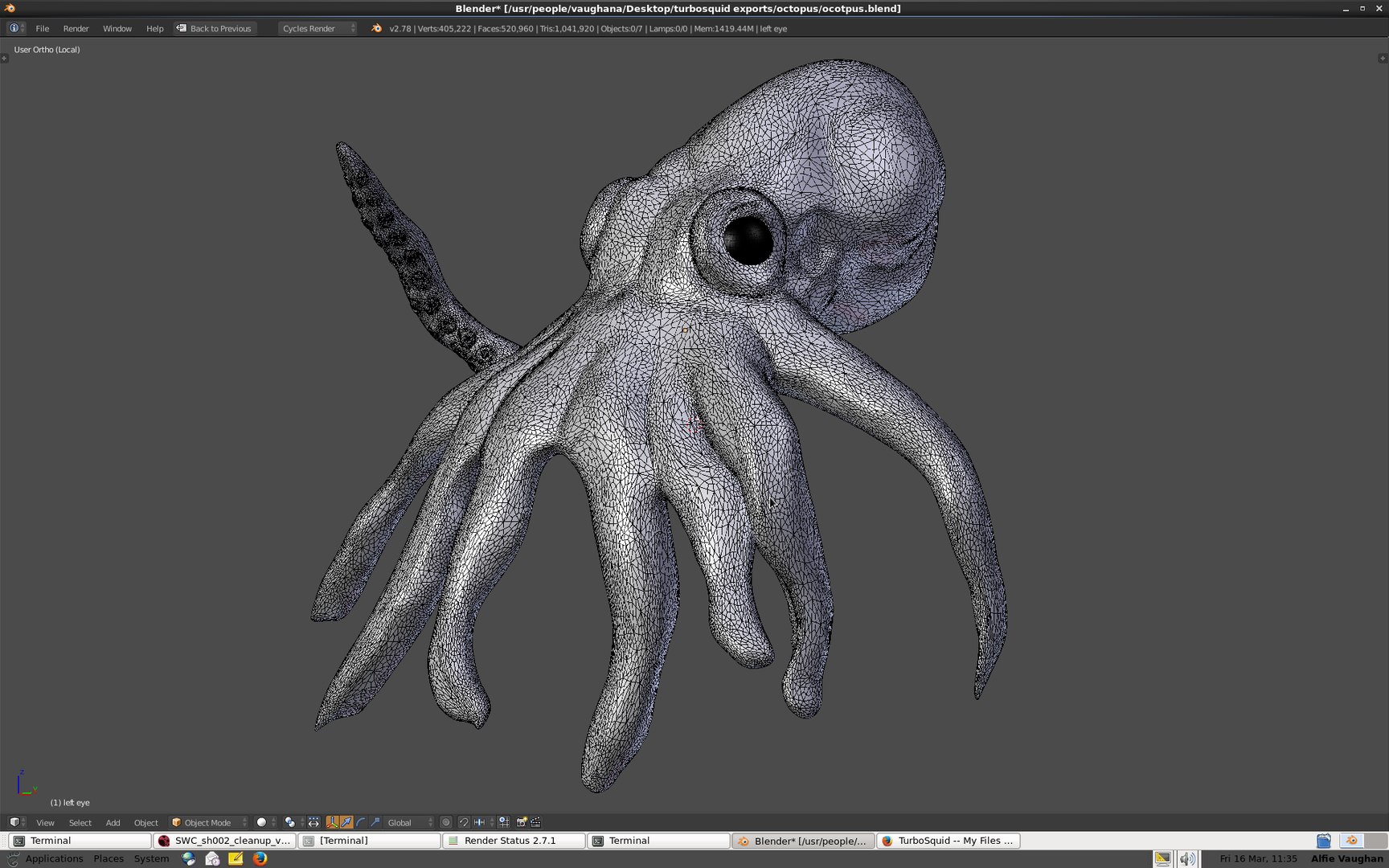Toggle the translate manipulator arrow
1389x868 pixels.
click(x=346, y=822)
